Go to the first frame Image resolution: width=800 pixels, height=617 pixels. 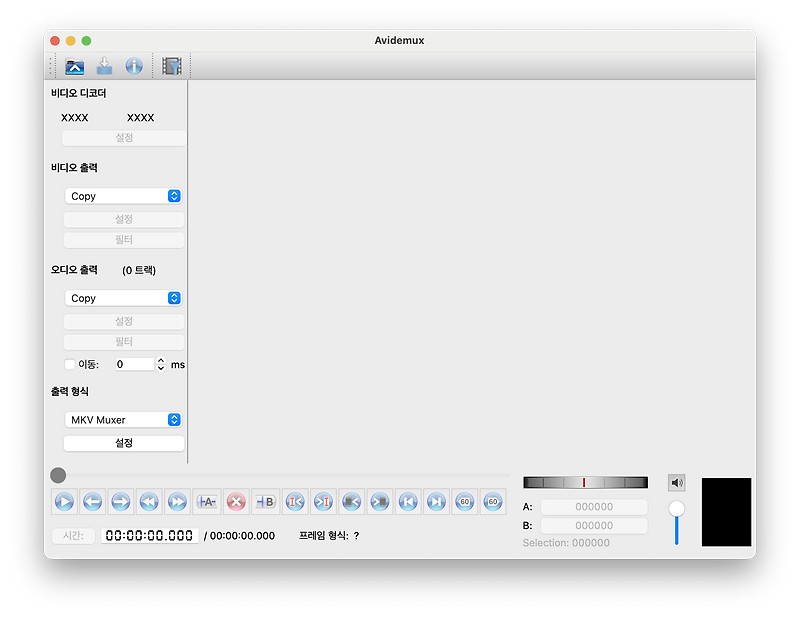click(x=407, y=502)
